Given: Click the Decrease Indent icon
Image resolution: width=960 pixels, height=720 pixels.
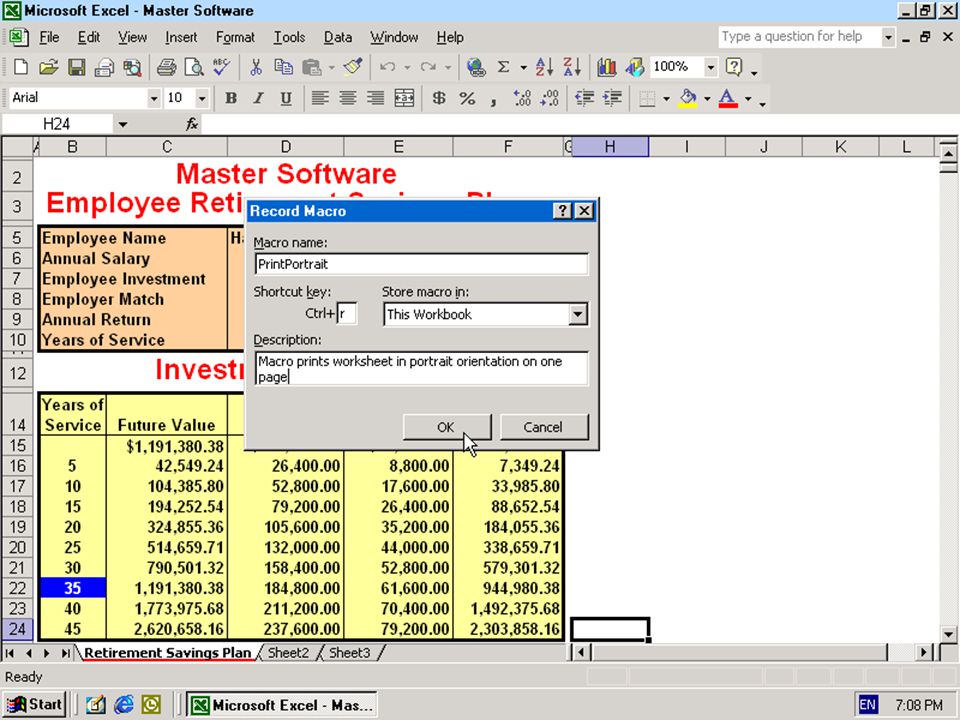Looking at the screenshot, I should [585, 98].
